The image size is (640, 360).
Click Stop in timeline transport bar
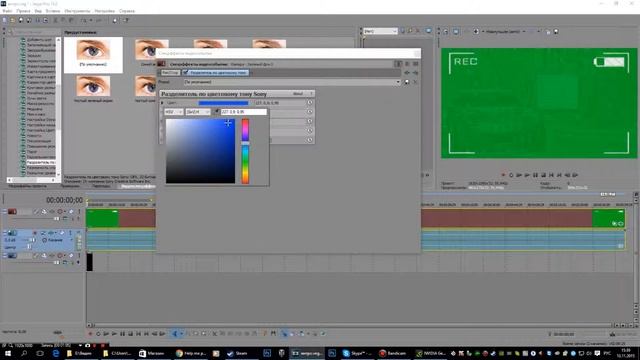coord(131,334)
